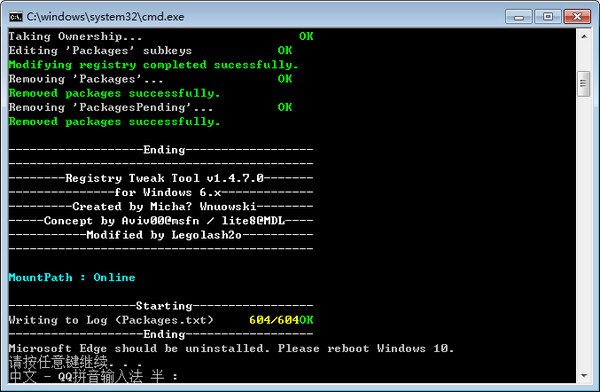This screenshot has height=392, width=600.
Task: Click the scrollbar down arrow
Action: 584,376
